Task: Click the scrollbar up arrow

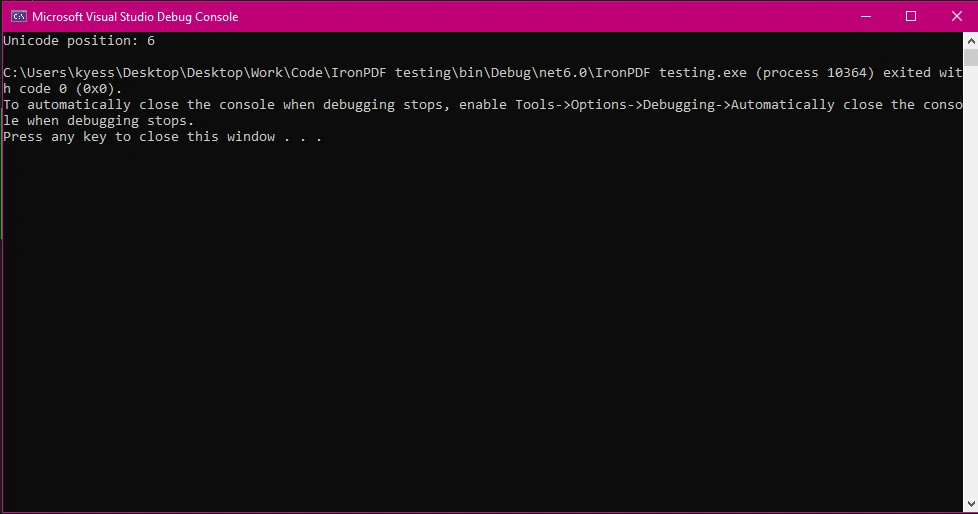Action: click(x=970, y=41)
